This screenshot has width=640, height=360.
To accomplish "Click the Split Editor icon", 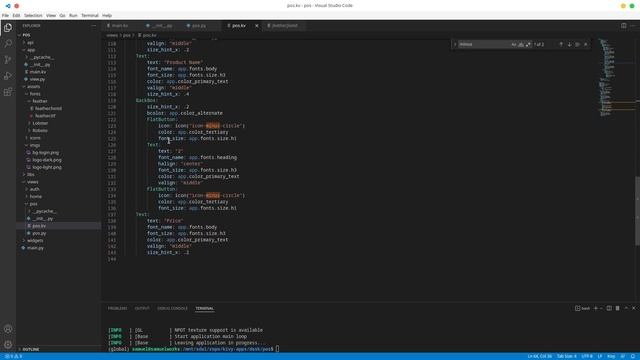I will [x=623, y=25].
